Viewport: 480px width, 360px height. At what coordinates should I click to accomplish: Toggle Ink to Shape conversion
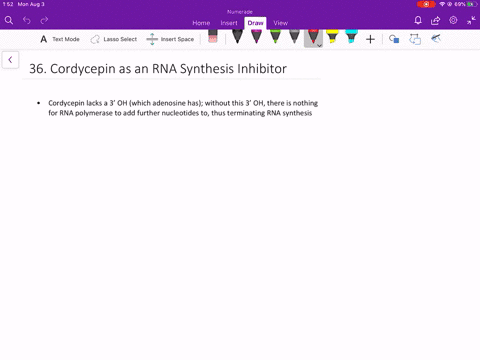pos(415,39)
